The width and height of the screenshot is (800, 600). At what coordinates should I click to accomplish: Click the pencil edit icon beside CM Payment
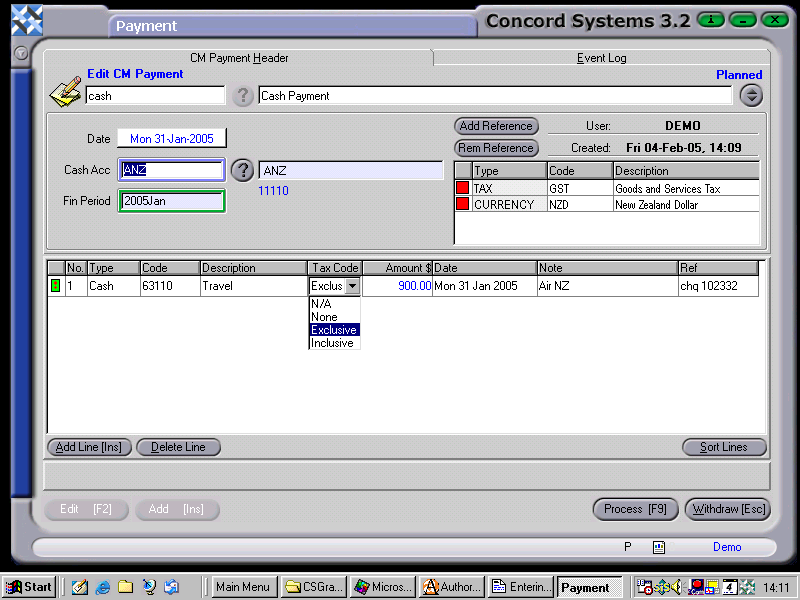pyautogui.click(x=63, y=91)
